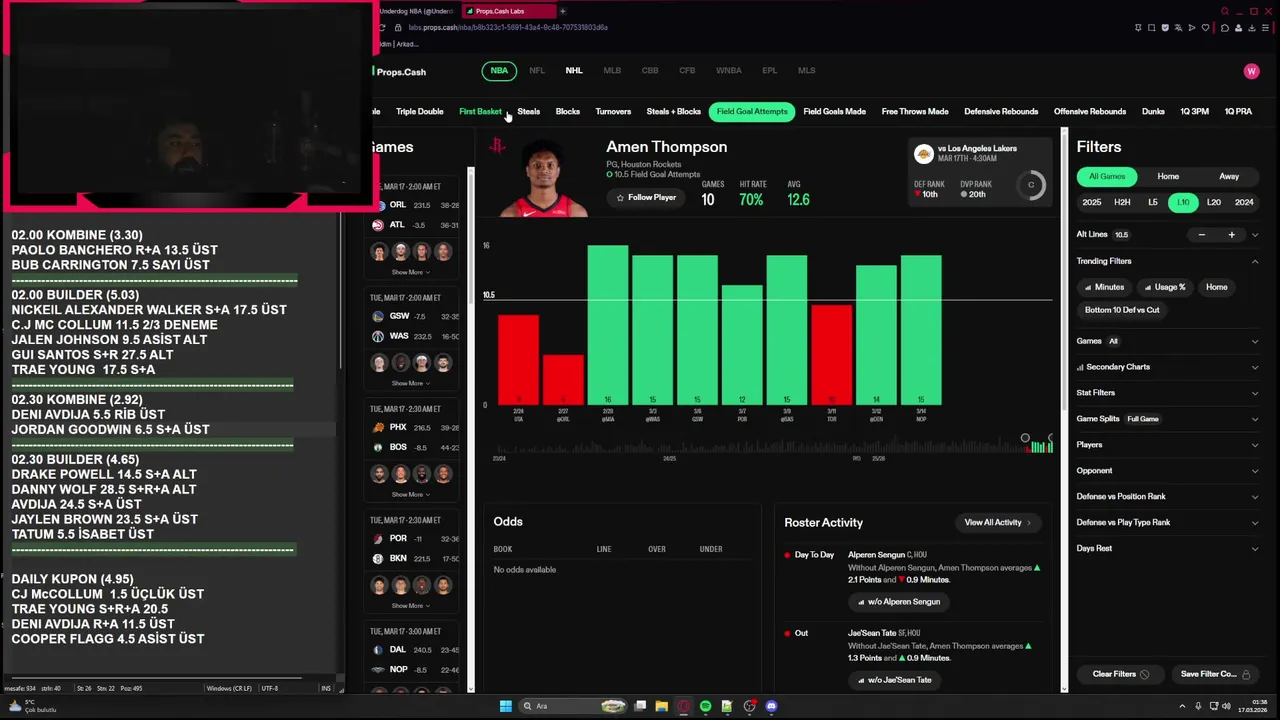Select the Dunks stat tab

[x=1153, y=112]
